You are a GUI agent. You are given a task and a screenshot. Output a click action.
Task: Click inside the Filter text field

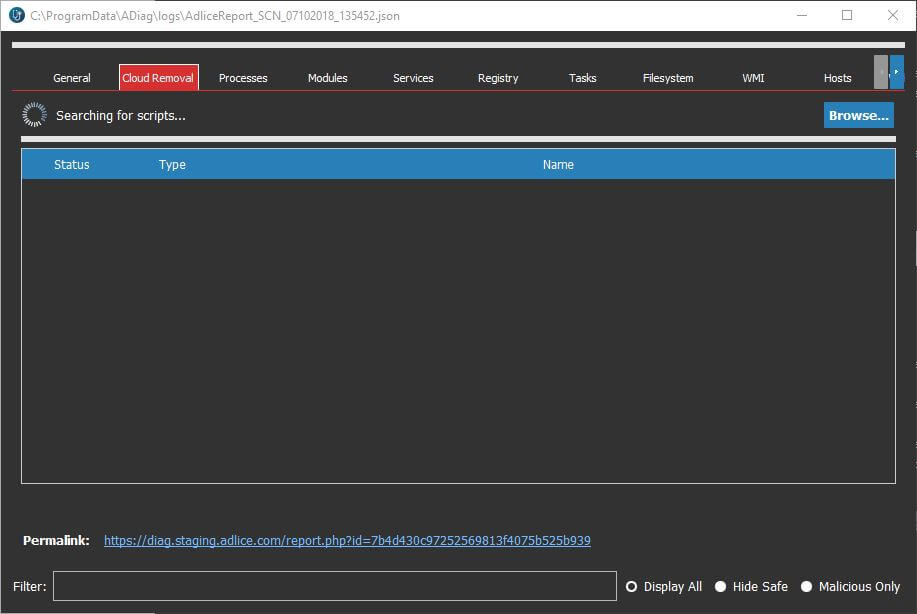pos(334,586)
